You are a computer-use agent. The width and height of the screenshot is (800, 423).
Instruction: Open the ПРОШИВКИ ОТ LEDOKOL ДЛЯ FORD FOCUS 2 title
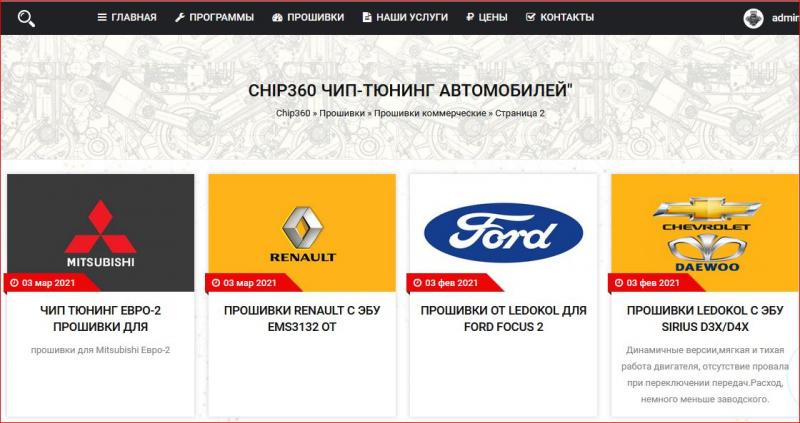(x=504, y=318)
